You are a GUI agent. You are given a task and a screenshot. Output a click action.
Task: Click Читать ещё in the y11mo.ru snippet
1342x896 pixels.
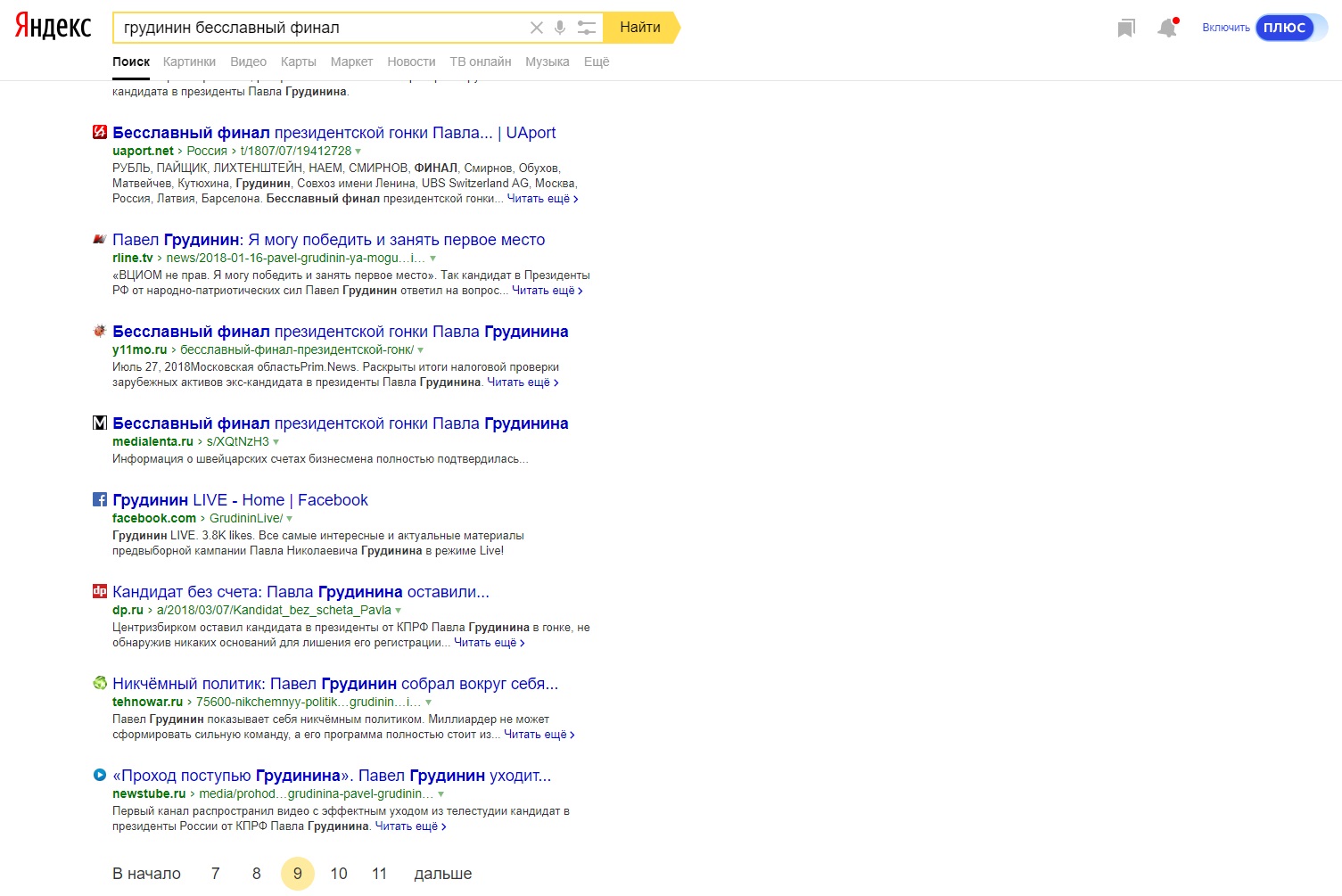pyautogui.click(x=523, y=382)
